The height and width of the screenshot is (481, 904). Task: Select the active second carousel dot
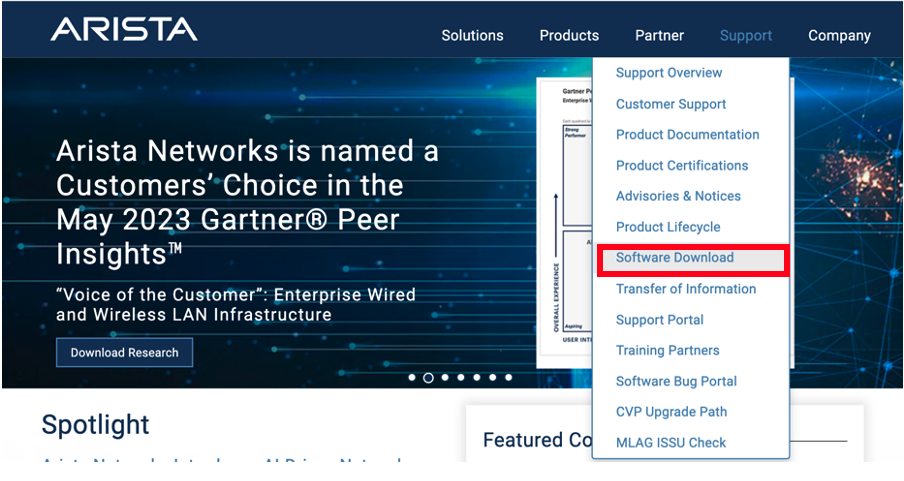click(428, 378)
